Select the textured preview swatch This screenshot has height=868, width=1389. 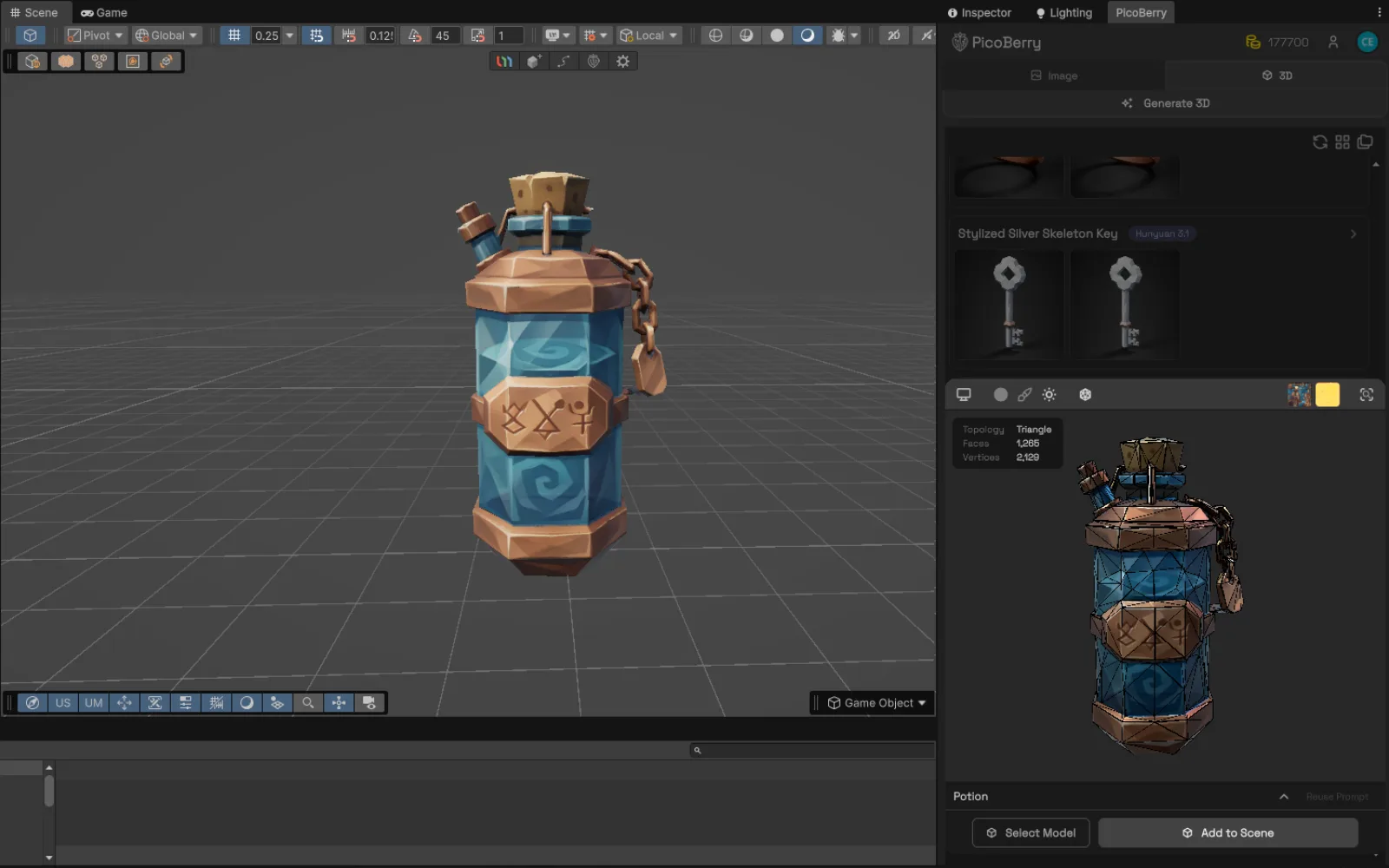click(1300, 395)
